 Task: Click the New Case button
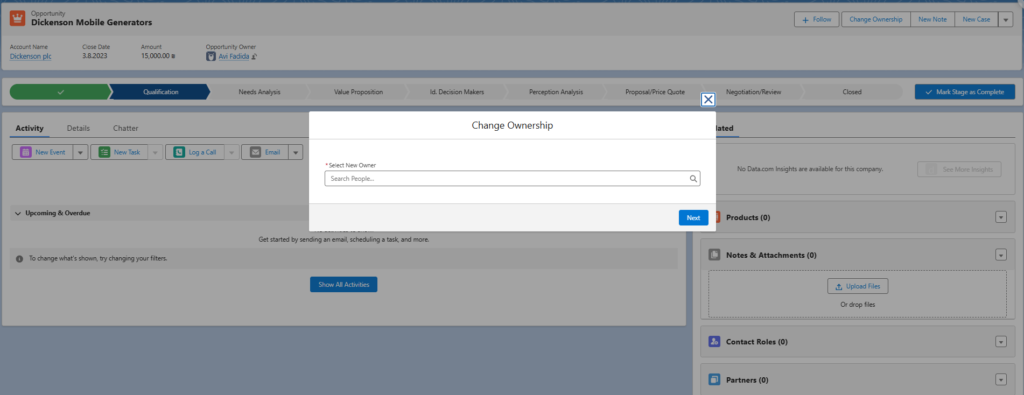coord(976,20)
